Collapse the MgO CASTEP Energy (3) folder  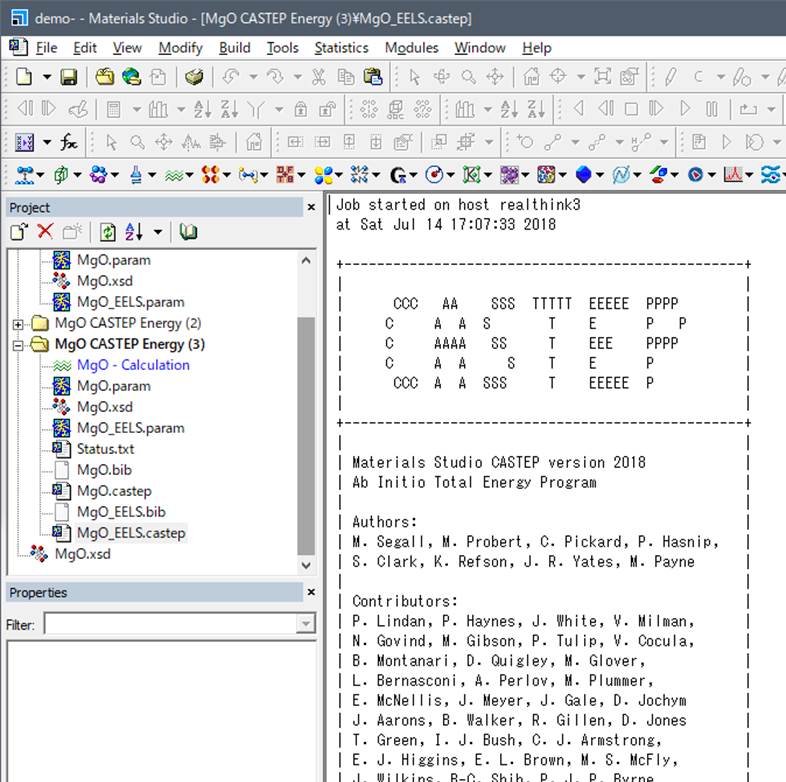[x=18, y=345]
